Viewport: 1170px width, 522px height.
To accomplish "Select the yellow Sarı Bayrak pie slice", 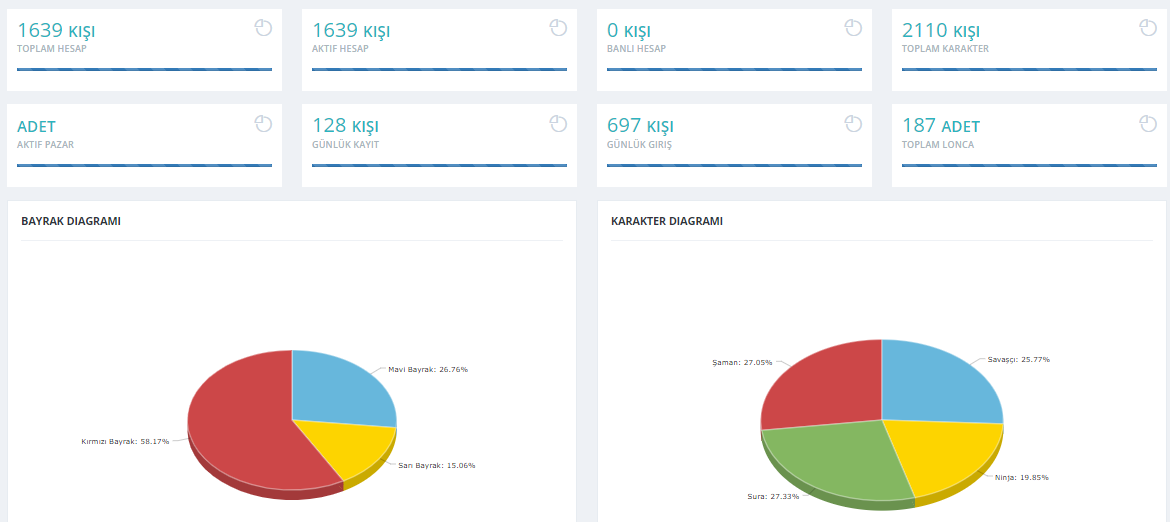I will [357, 448].
